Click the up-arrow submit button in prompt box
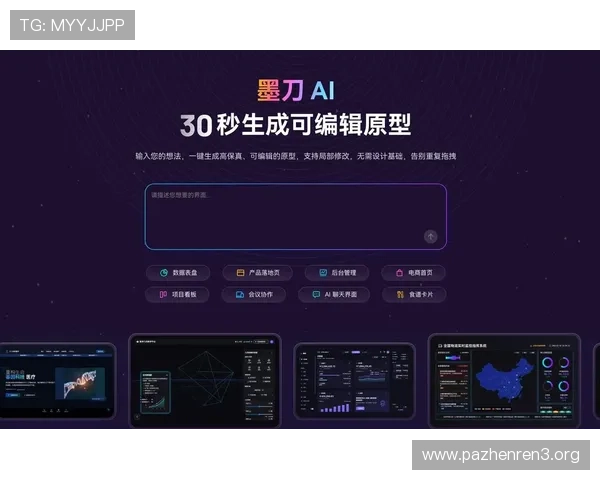This screenshot has width=600, height=480. tap(430, 237)
